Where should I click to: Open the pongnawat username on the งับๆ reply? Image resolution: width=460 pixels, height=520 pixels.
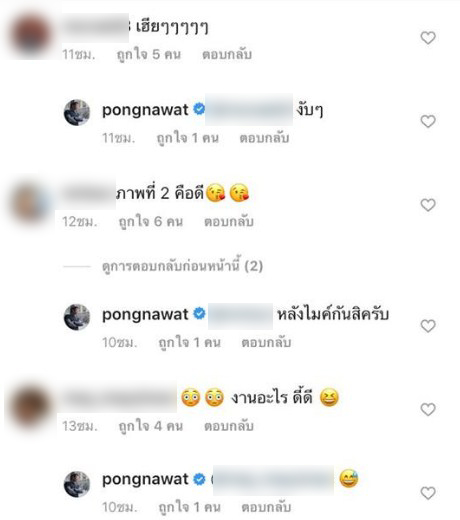(145, 110)
